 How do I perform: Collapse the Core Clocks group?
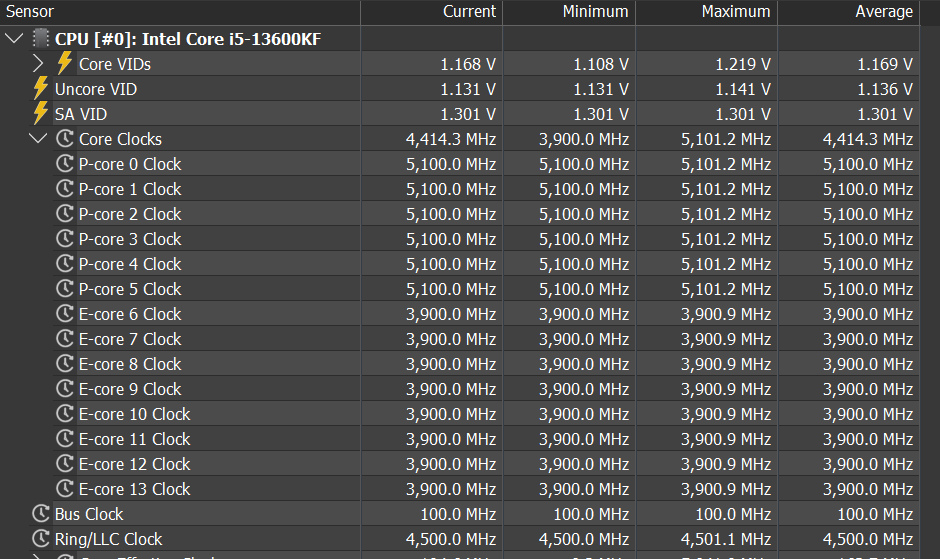point(38,139)
